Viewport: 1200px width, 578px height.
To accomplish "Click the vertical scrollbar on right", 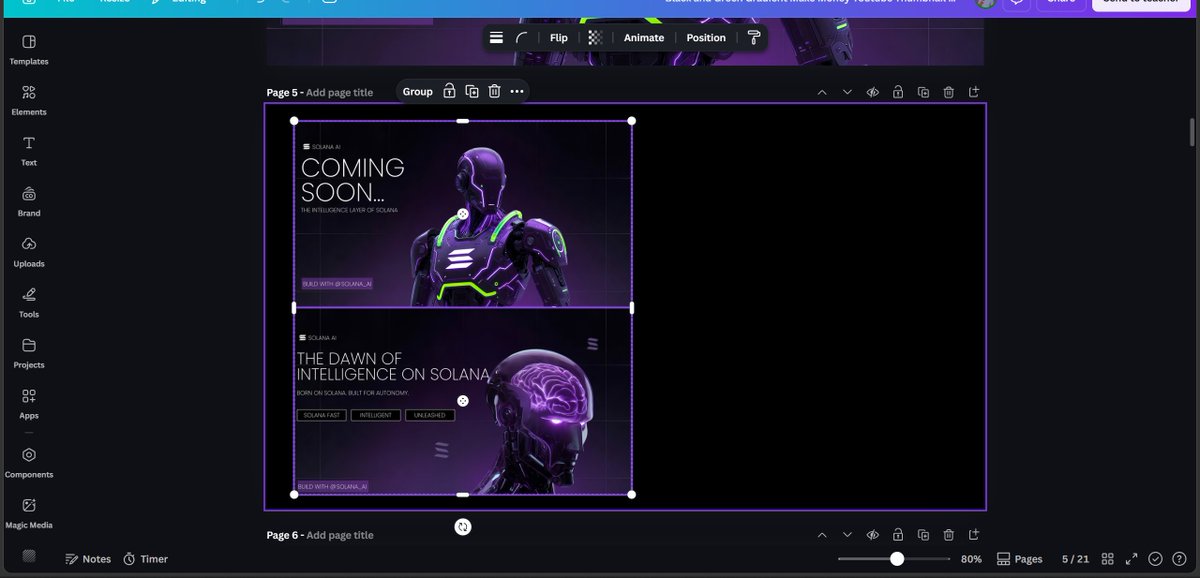I will (1191, 131).
